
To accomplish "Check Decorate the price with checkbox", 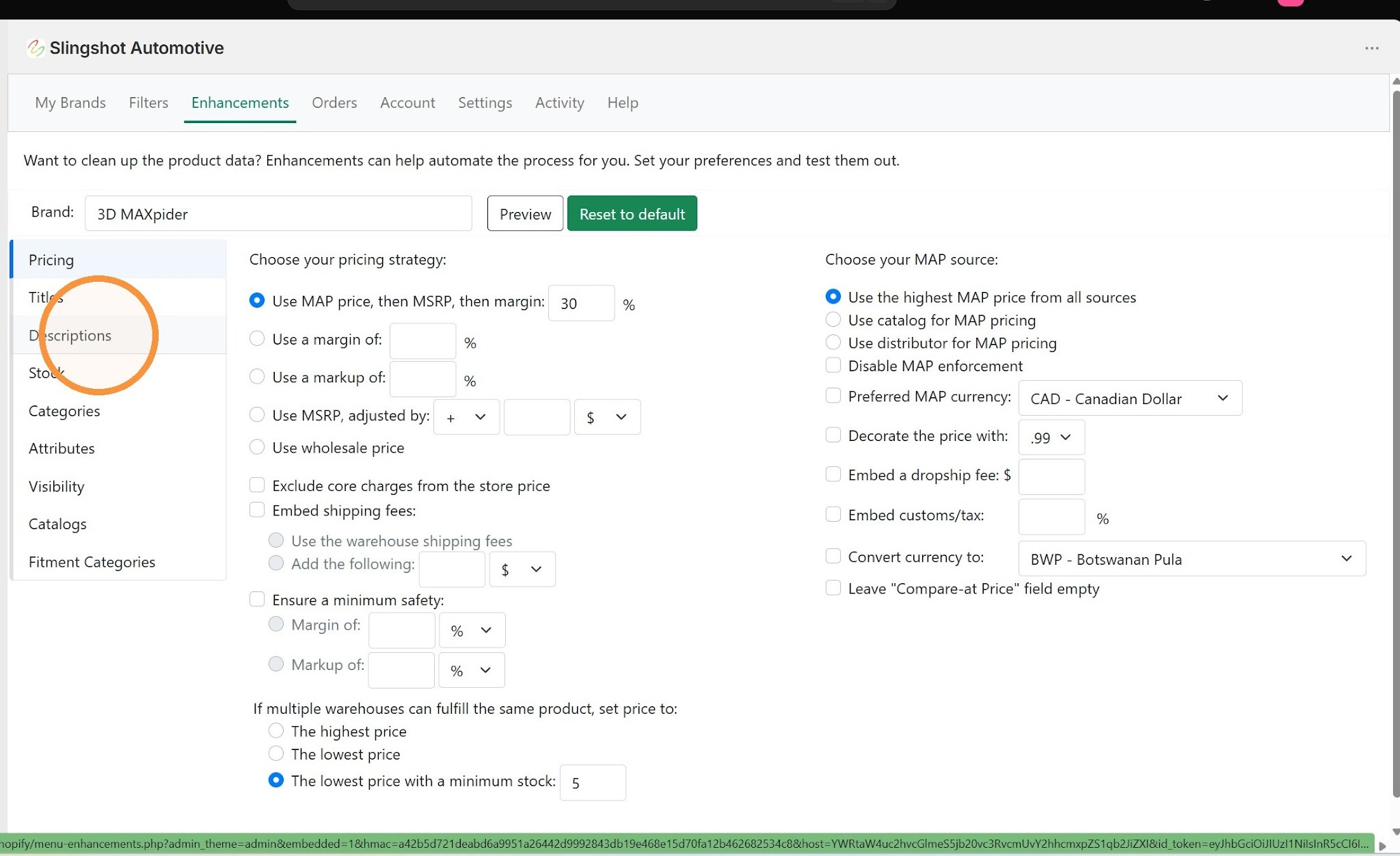I will (833, 435).
